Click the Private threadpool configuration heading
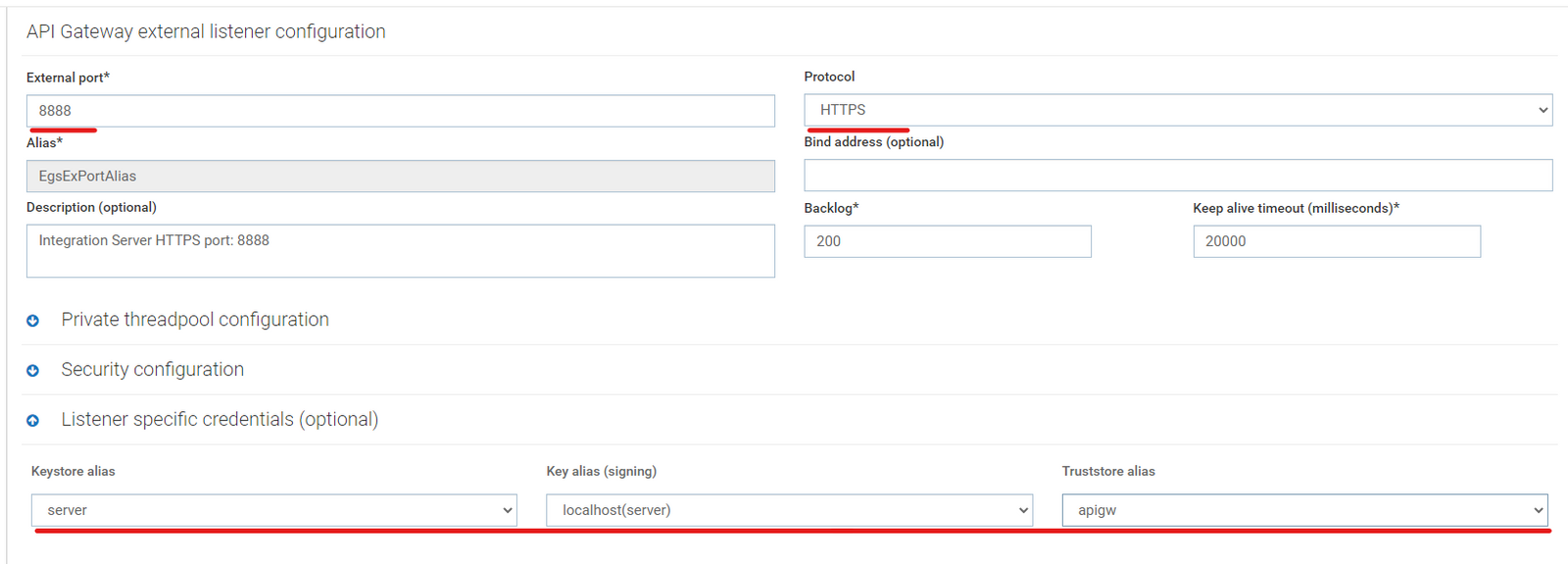This screenshot has width=1568, height=564. pos(195,320)
